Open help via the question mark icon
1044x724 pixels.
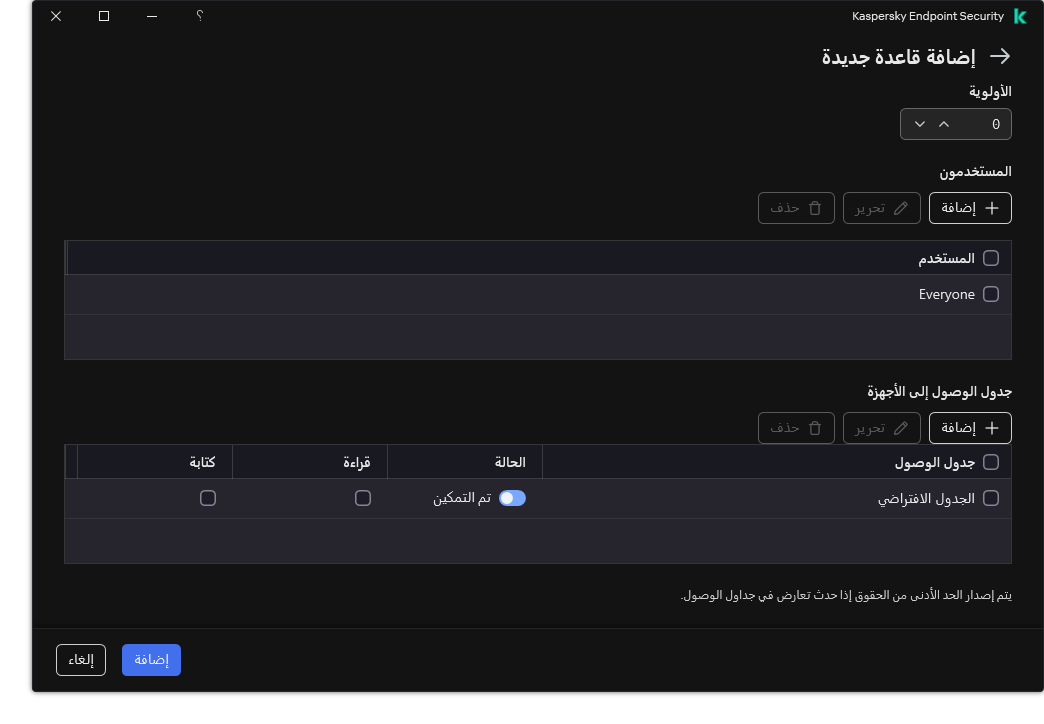[198, 16]
